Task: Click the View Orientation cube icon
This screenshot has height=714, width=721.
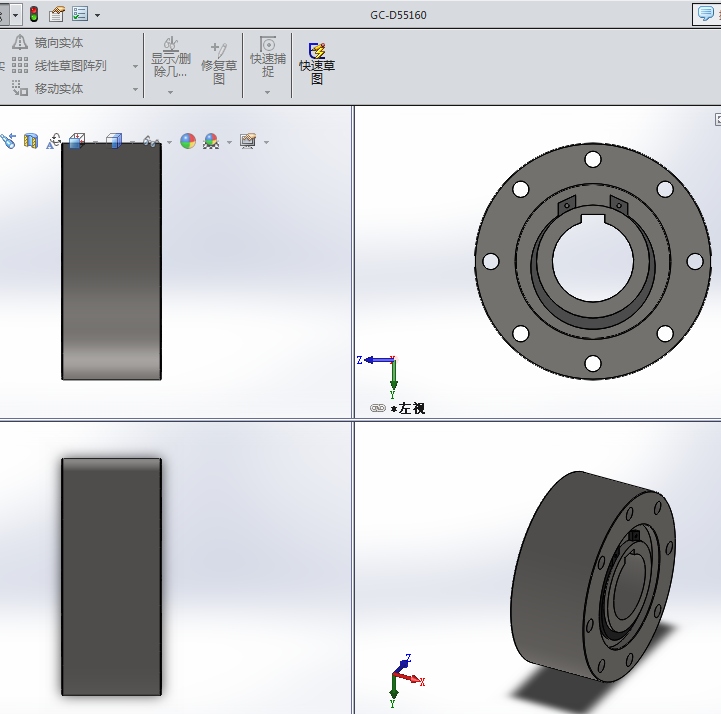Action: pyautogui.click(x=77, y=141)
